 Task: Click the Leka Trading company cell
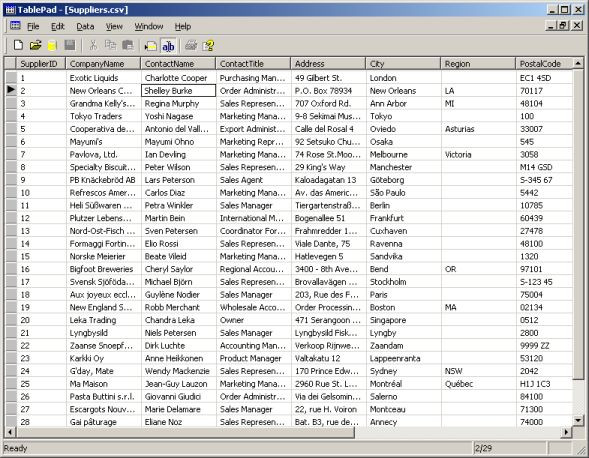point(103,320)
